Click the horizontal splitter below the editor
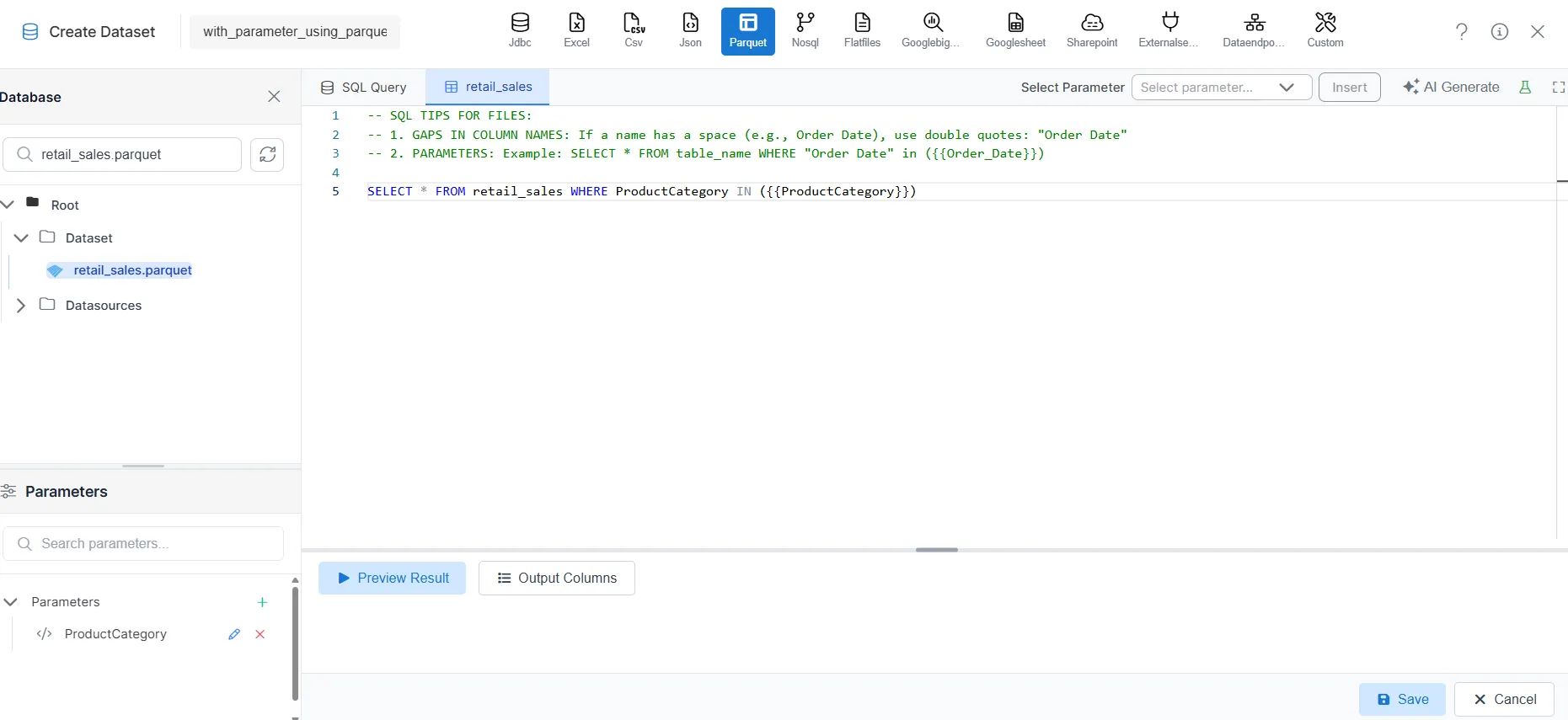Viewport: 1568px width, 720px height. click(x=936, y=550)
